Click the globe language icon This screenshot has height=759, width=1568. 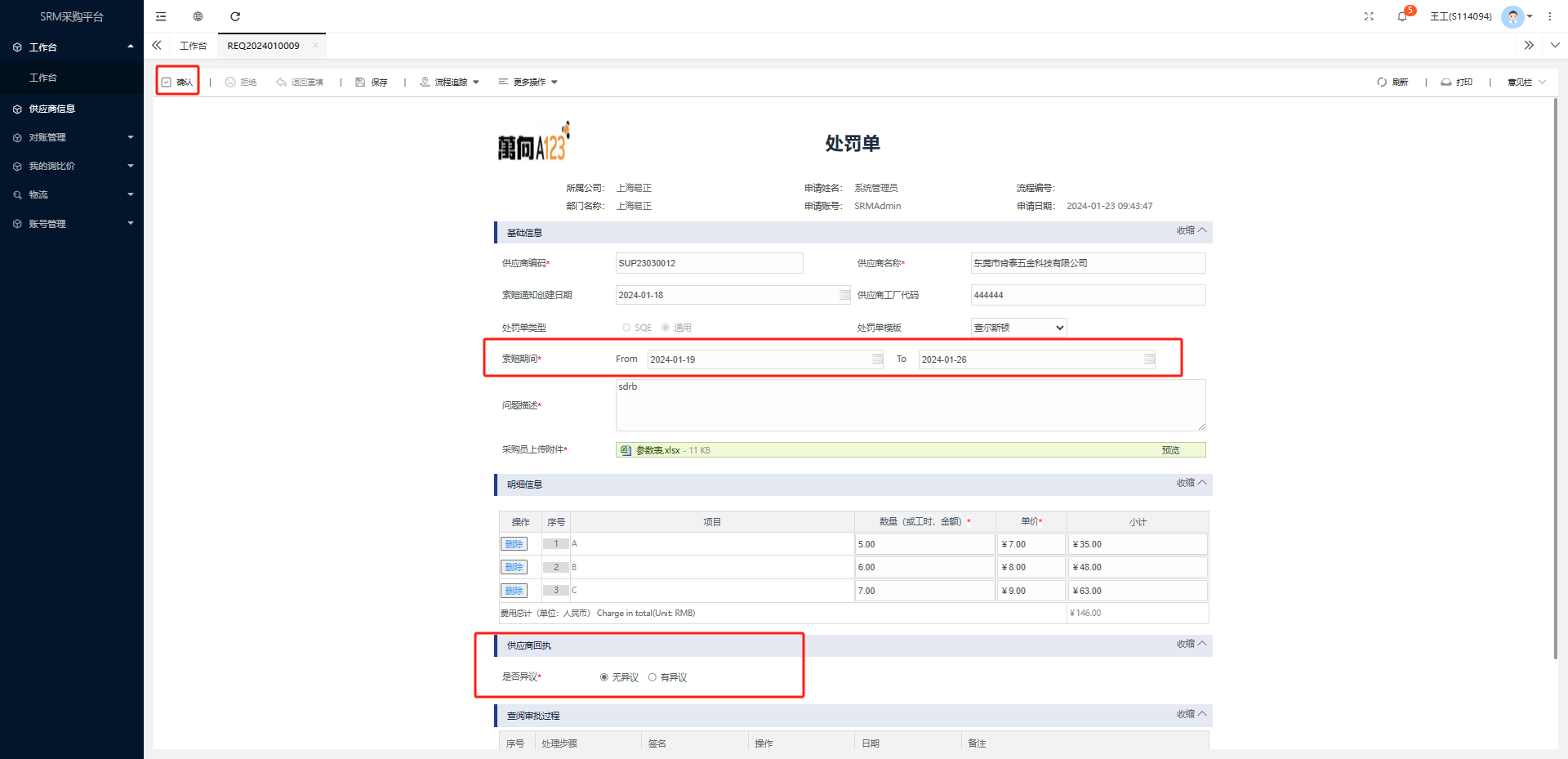(198, 16)
